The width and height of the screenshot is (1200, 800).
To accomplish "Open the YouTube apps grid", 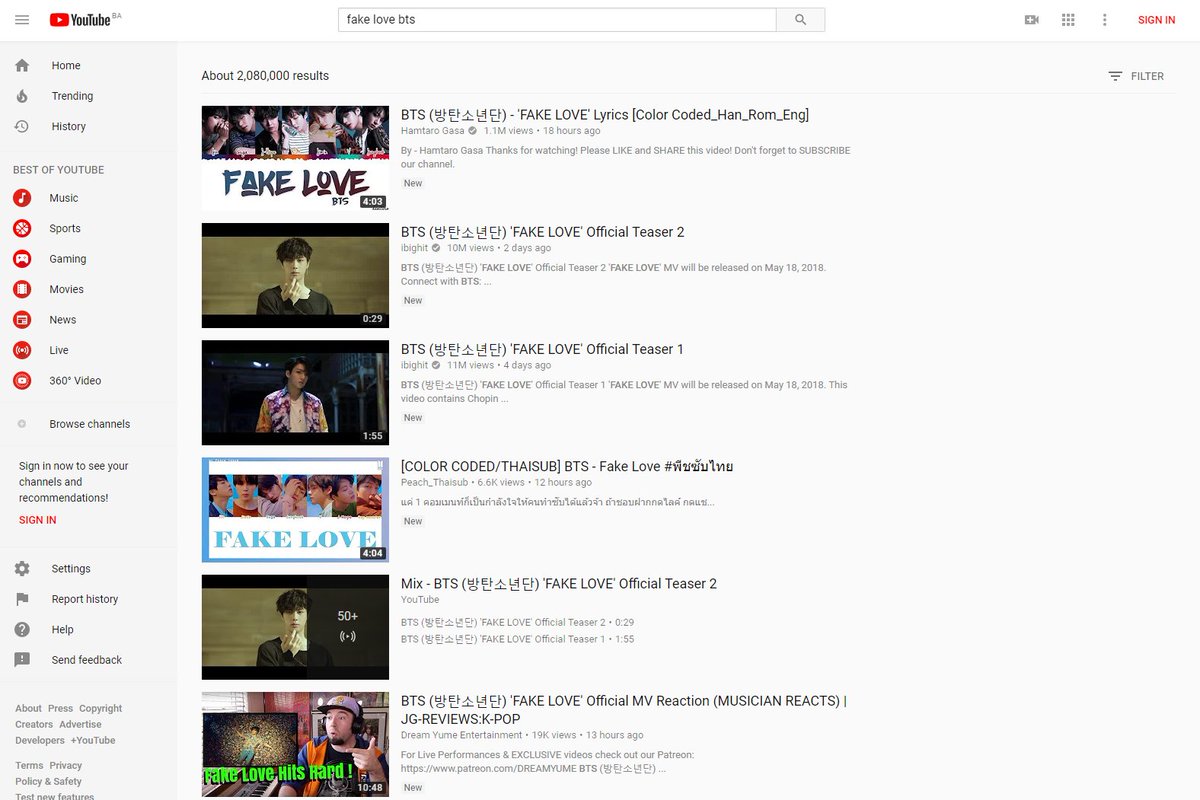I will pos(1068,20).
